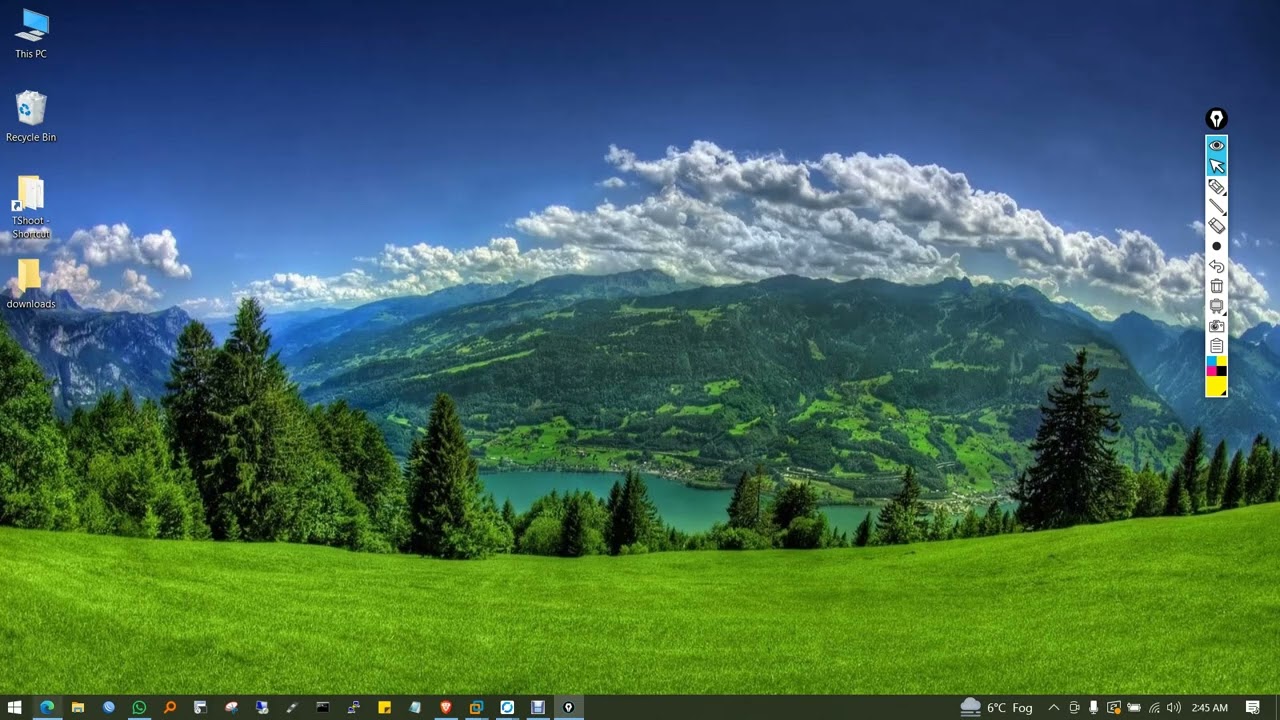Open File Explorer from the taskbar

coord(78,707)
